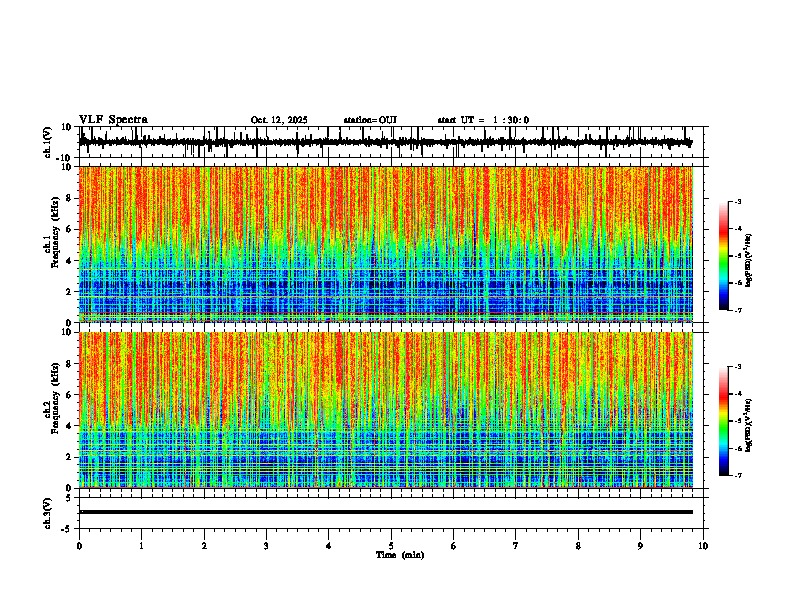Click the "-7" label on upper colorbar

tap(738, 310)
